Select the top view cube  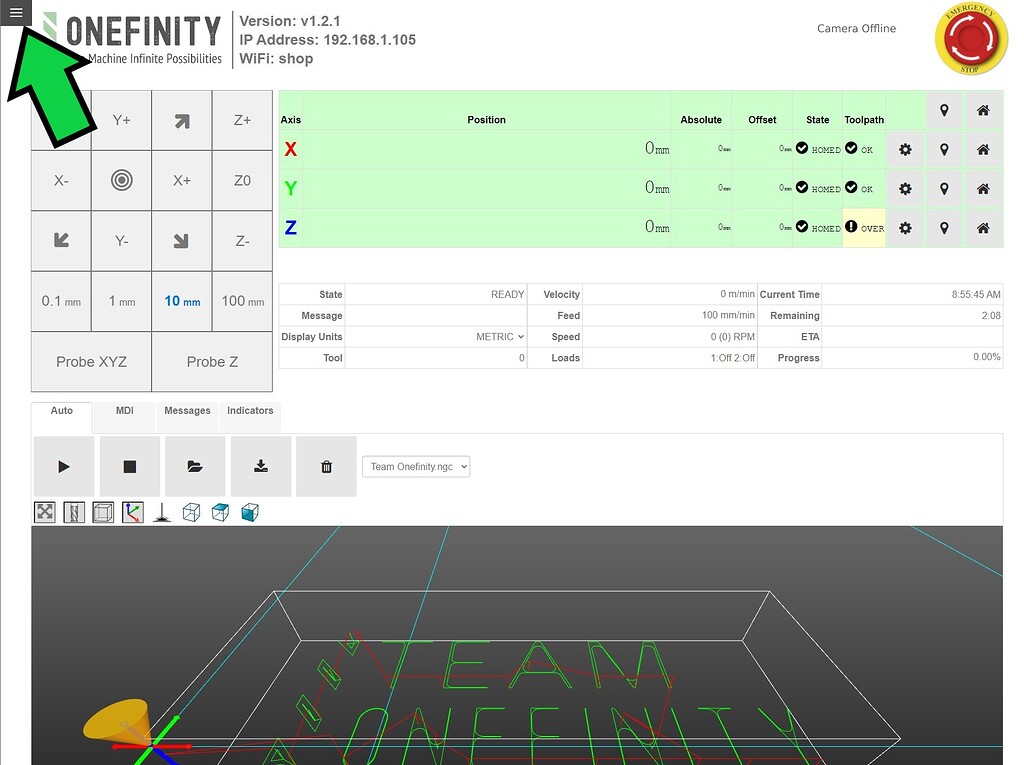point(221,512)
